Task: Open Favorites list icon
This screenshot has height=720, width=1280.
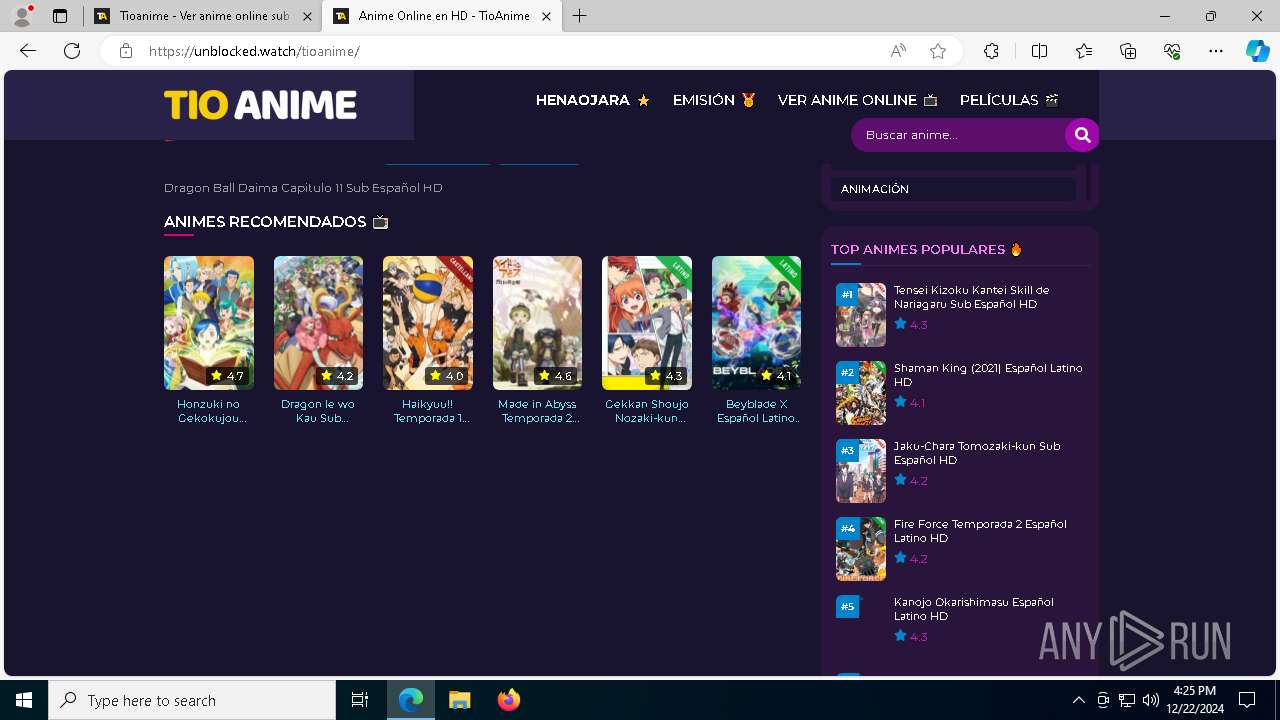Action: pos(1084,51)
